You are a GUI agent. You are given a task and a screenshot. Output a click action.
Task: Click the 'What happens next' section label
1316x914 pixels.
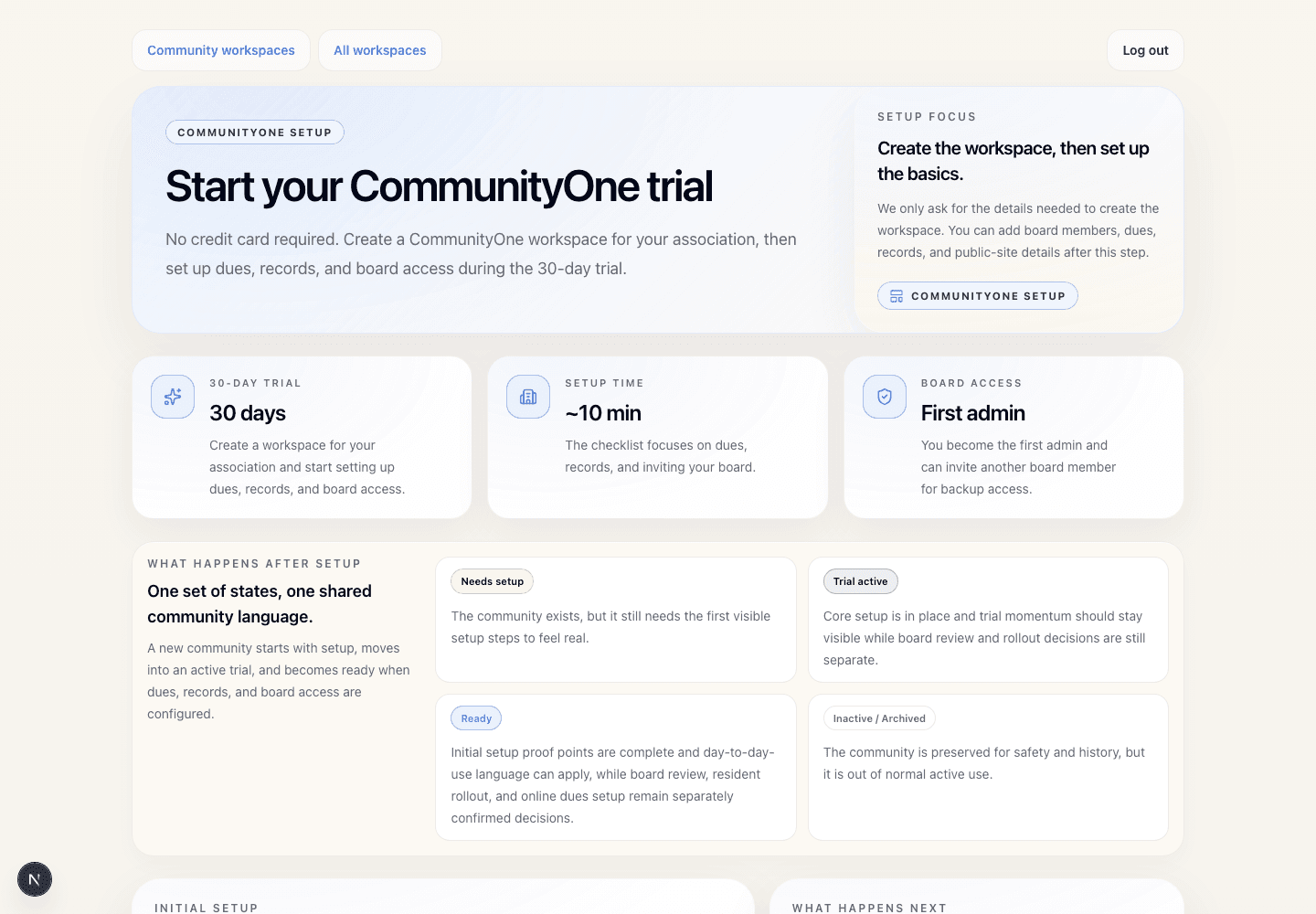pos(869,908)
